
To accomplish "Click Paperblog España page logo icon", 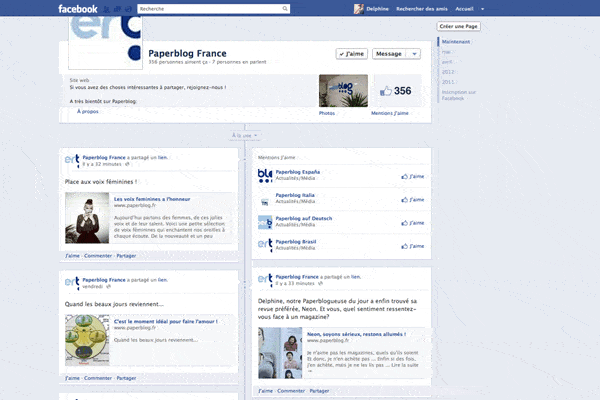I will (x=265, y=175).
